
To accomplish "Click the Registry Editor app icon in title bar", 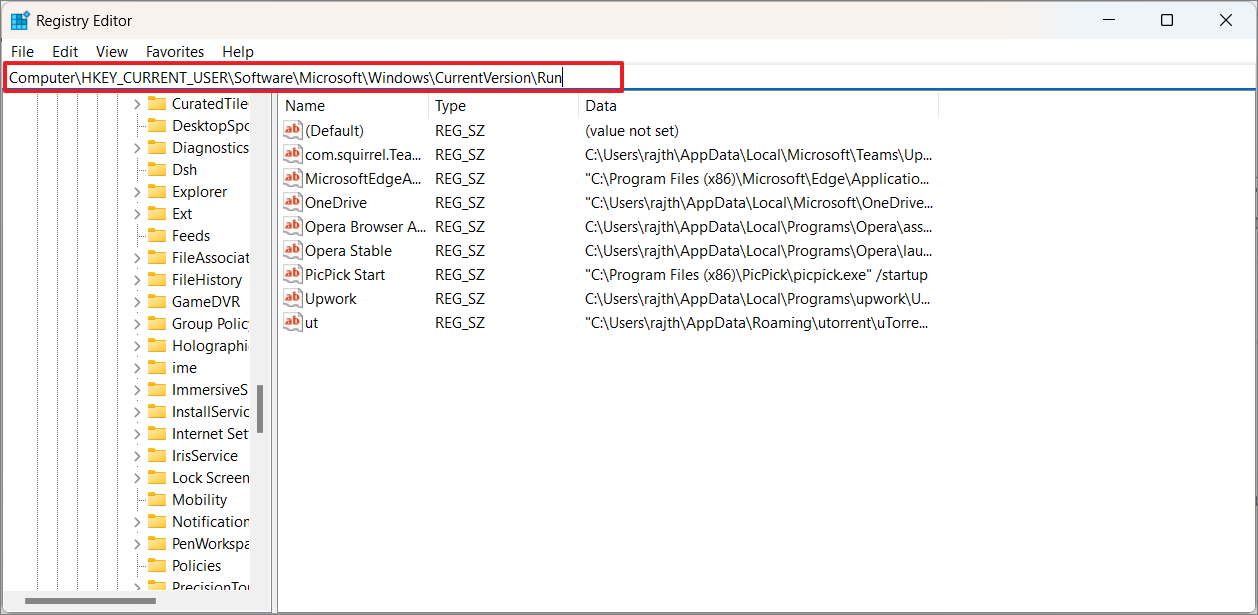I will pyautogui.click(x=19, y=20).
